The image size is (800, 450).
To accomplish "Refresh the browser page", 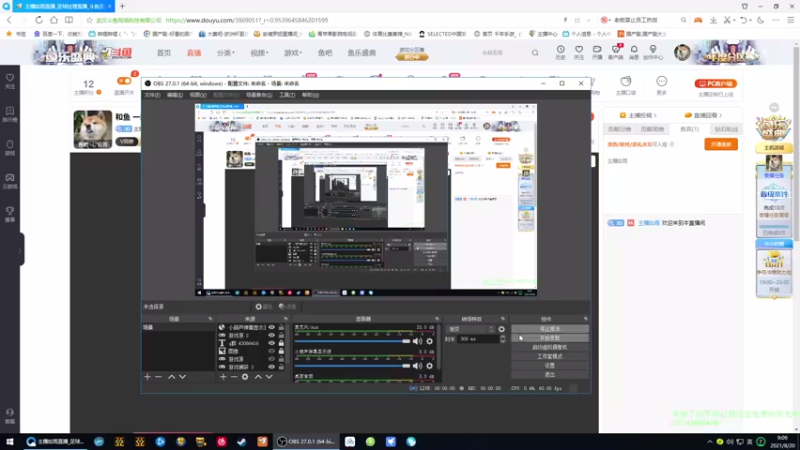I will [39, 20].
